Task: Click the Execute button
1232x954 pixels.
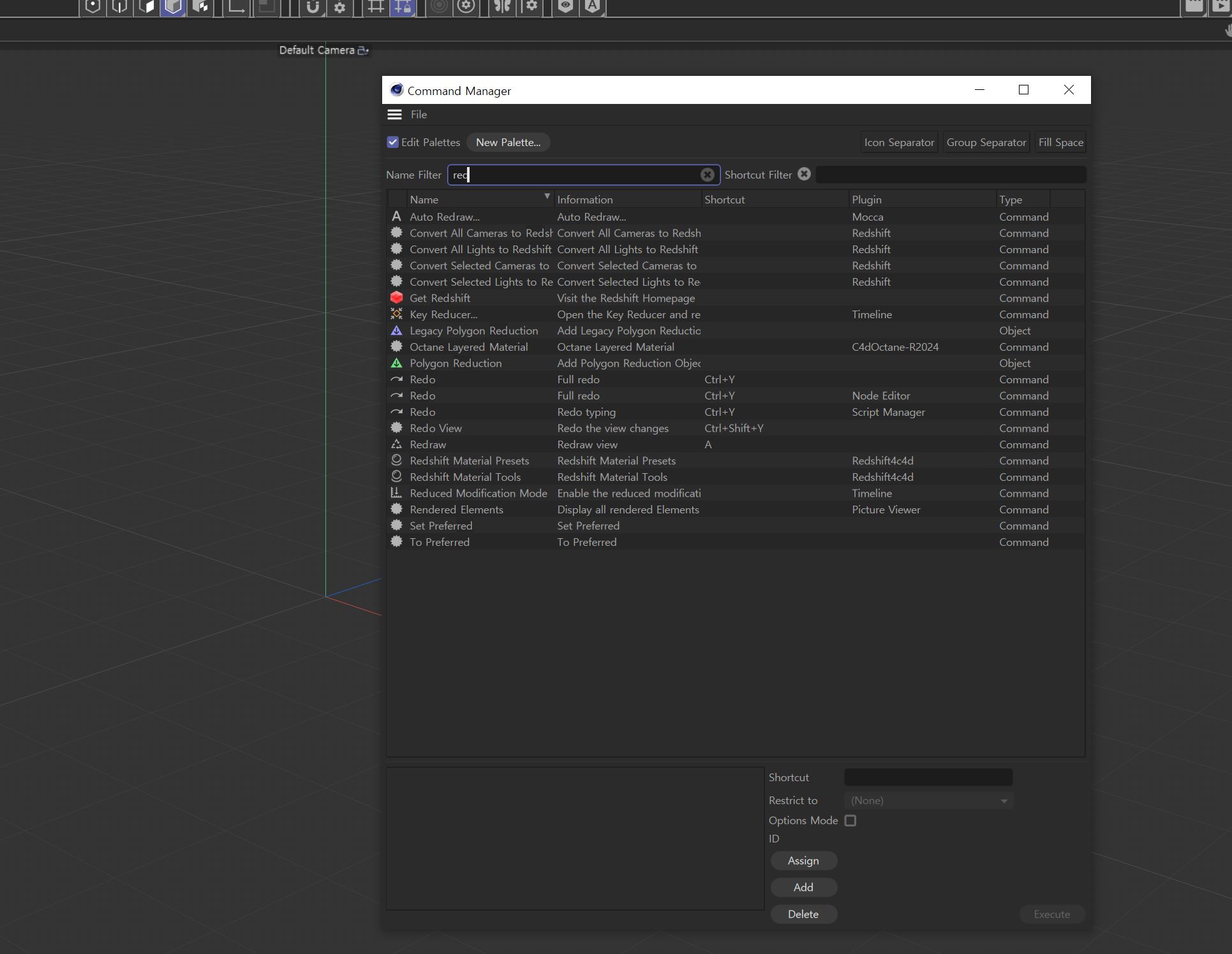Action: click(x=1051, y=914)
